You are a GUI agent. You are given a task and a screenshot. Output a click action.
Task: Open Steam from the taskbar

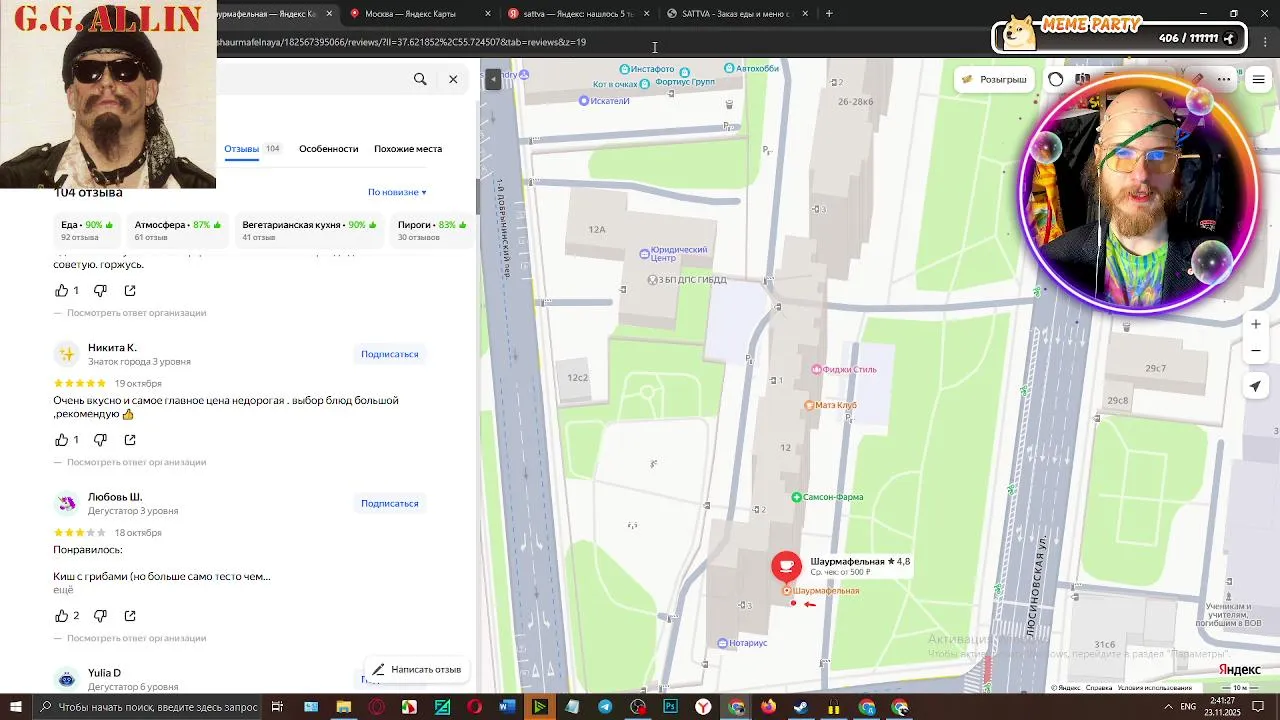click(801, 707)
